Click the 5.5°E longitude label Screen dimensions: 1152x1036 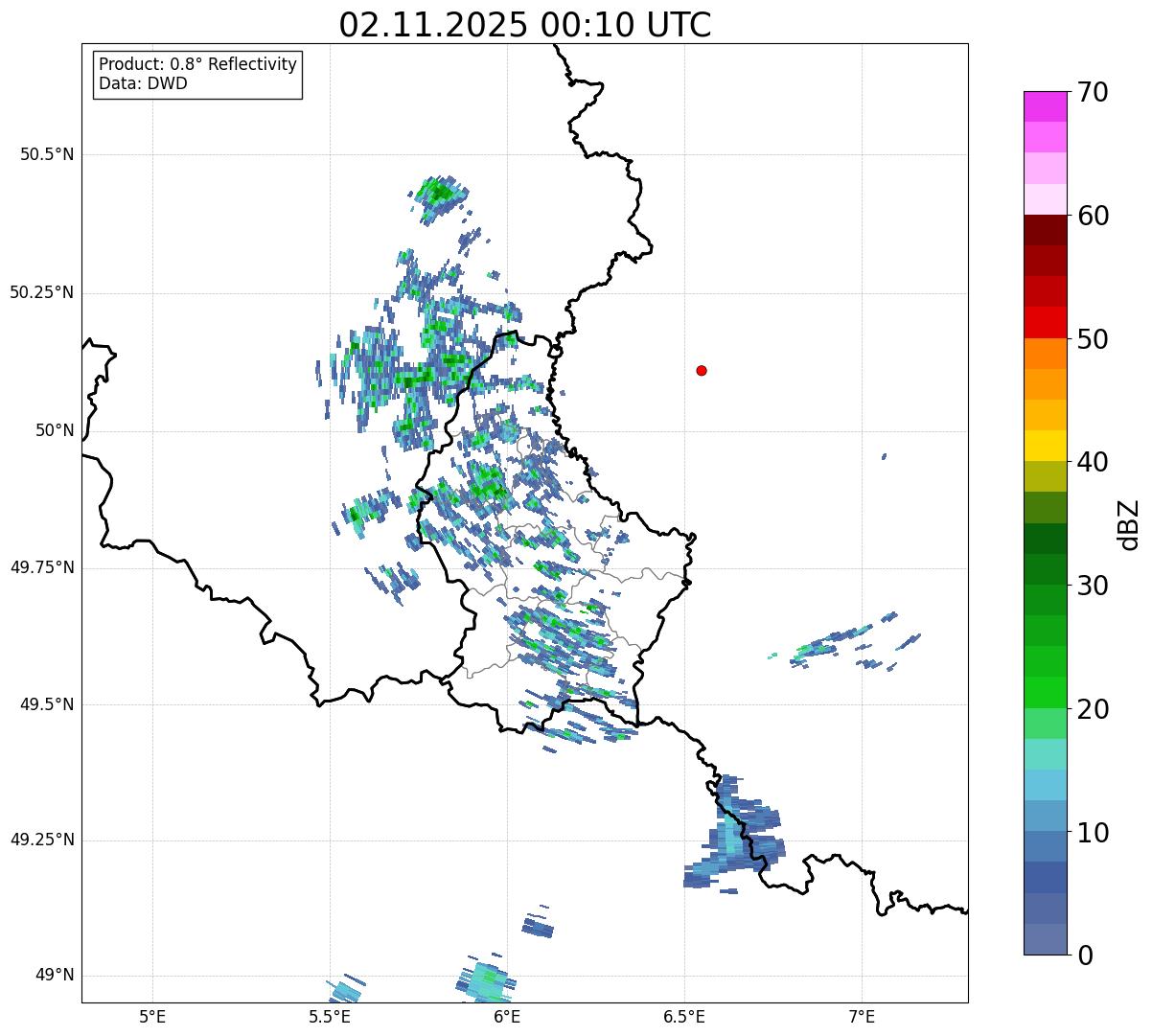tap(330, 1016)
